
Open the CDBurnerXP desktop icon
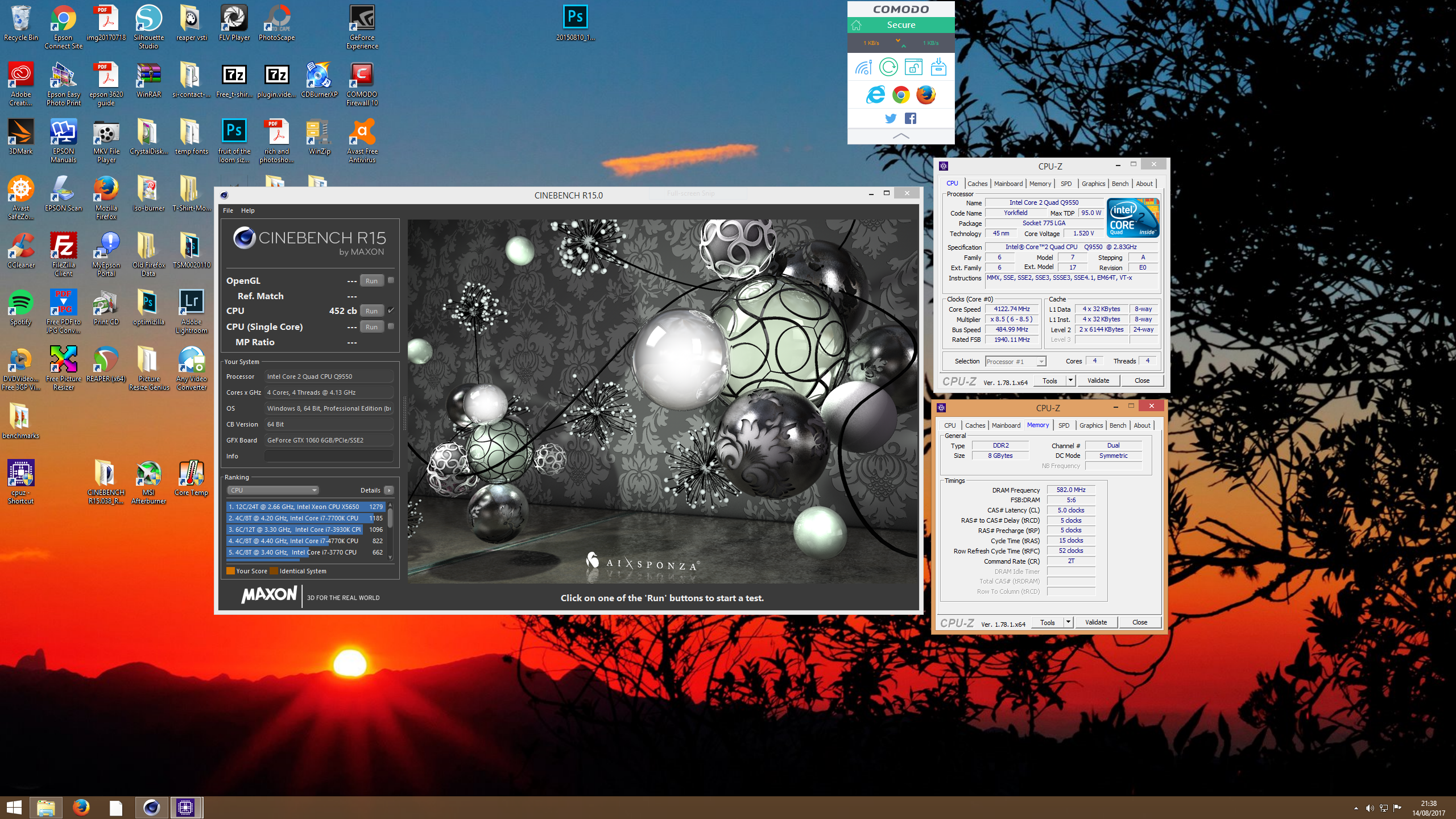click(319, 80)
